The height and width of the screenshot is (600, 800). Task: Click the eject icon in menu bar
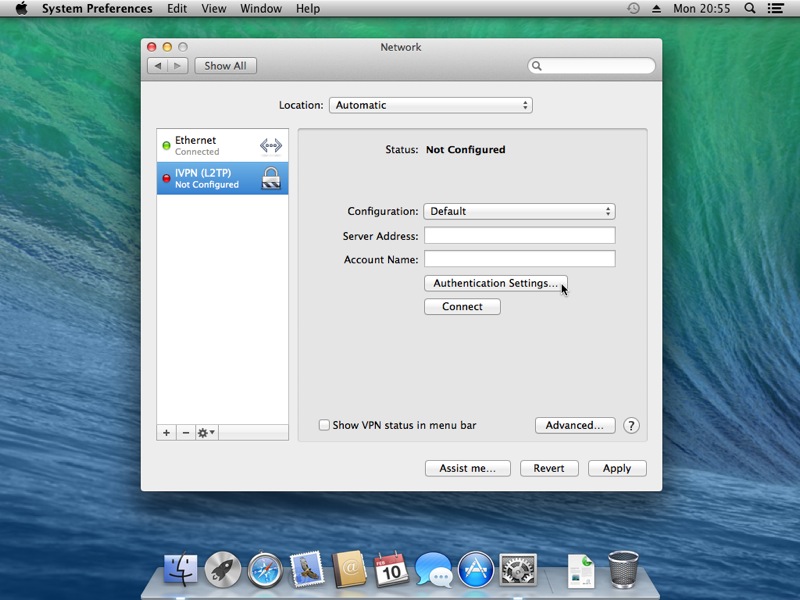point(657,9)
